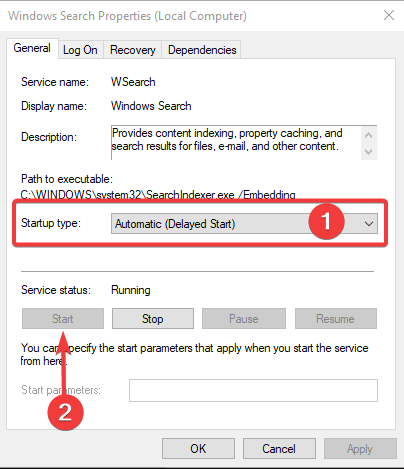Select the Dependencies tab

tap(202, 50)
